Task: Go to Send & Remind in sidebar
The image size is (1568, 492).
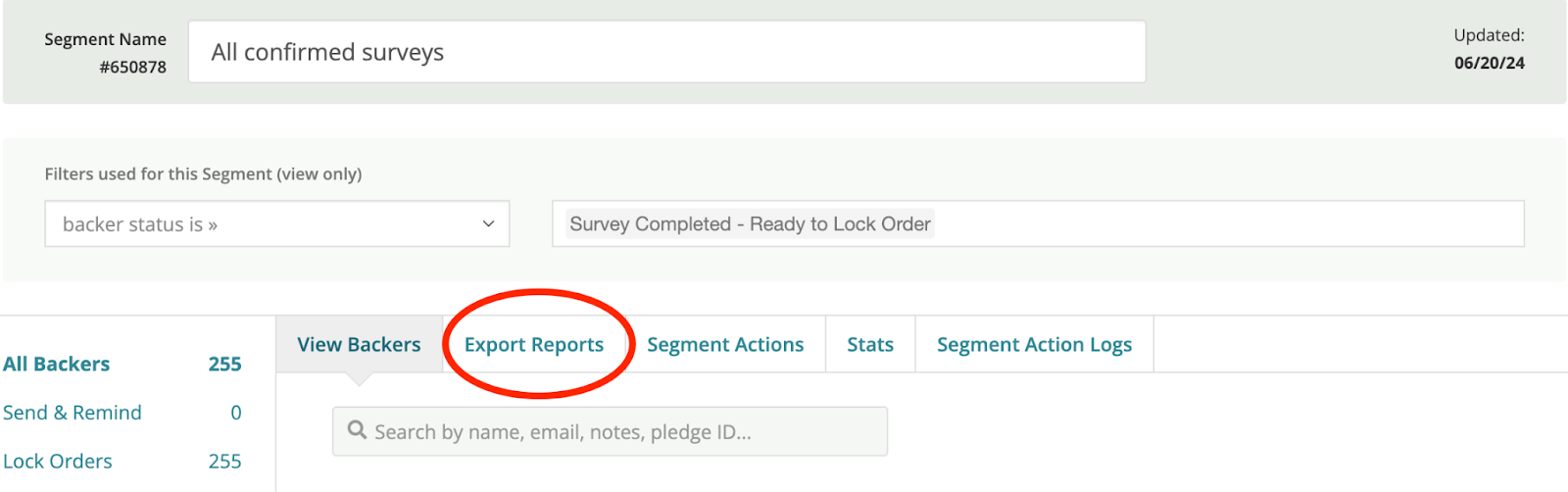Action: 73,413
